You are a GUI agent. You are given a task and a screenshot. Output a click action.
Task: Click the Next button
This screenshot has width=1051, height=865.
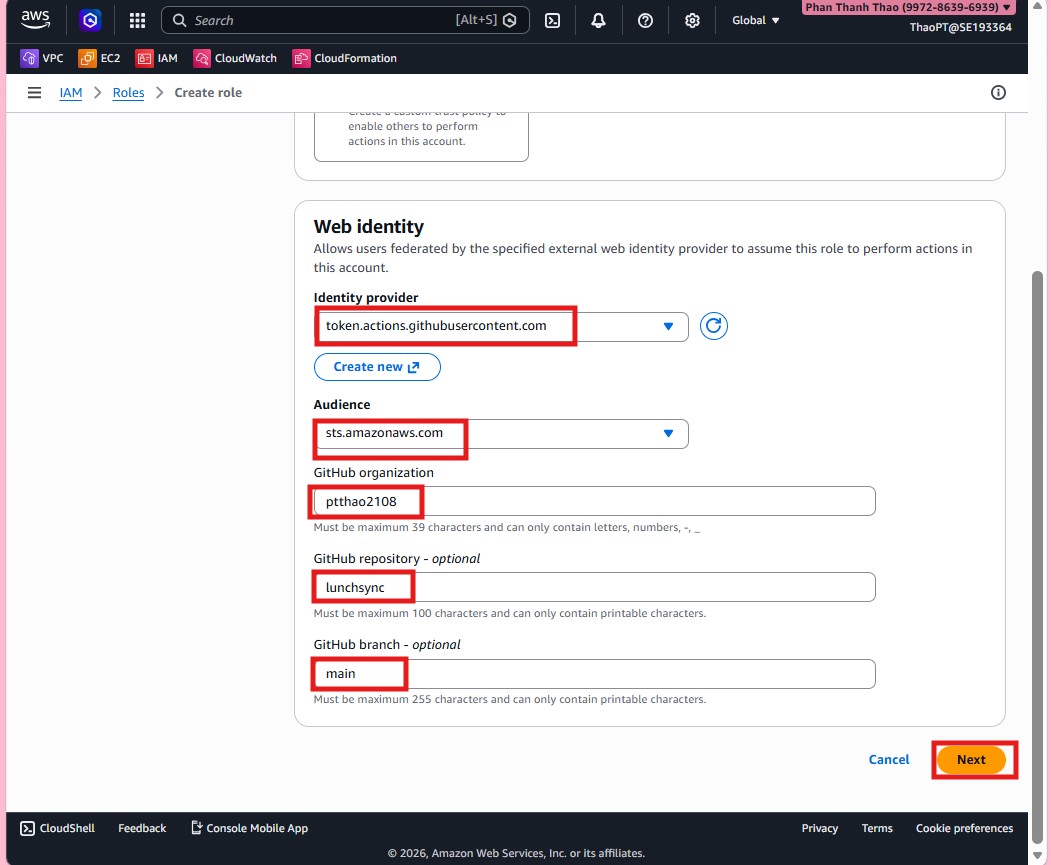click(972, 759)
